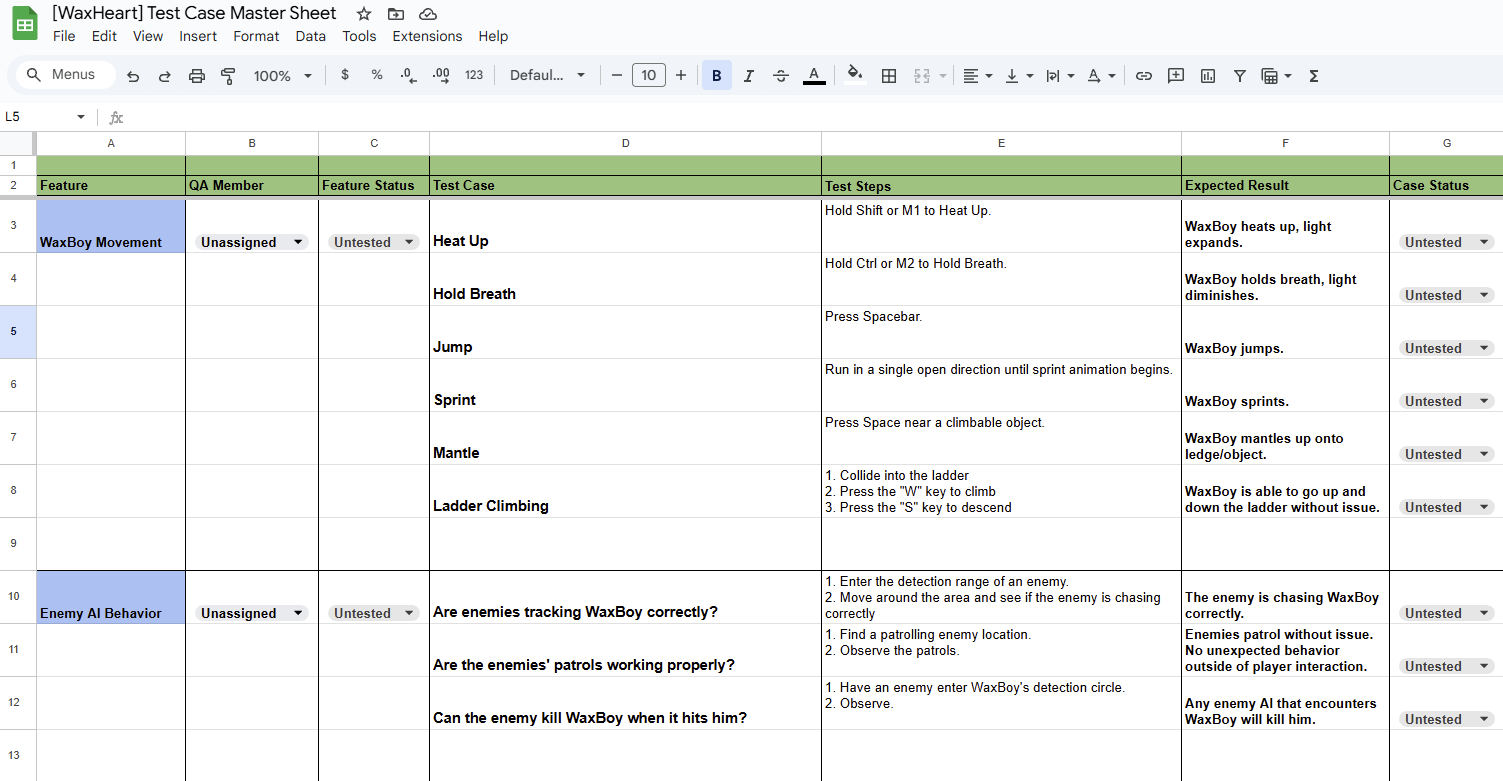Undo the last change

[x=133, y=75]
